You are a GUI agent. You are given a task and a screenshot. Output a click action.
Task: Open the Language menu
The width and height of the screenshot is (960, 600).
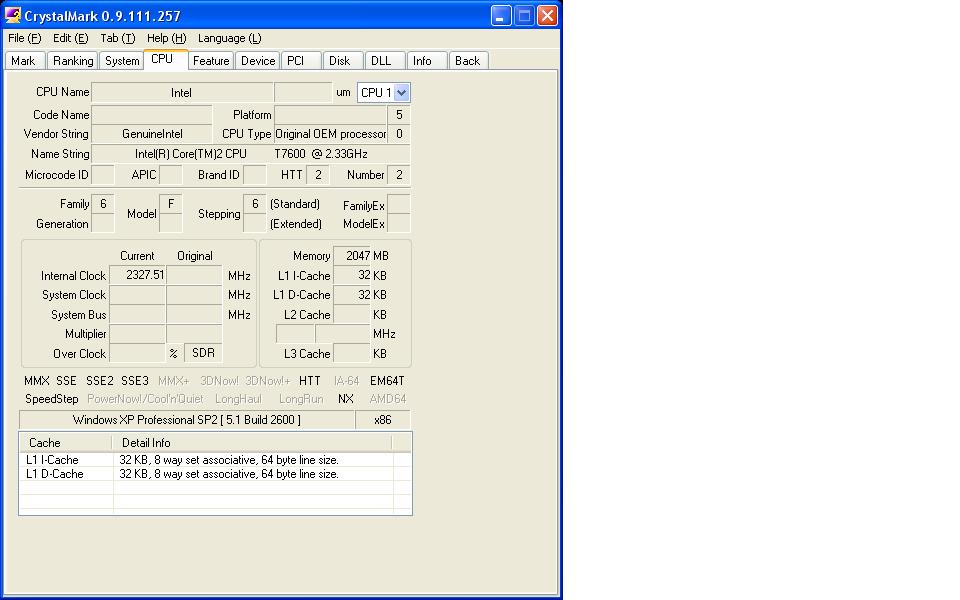click(230, 38)
